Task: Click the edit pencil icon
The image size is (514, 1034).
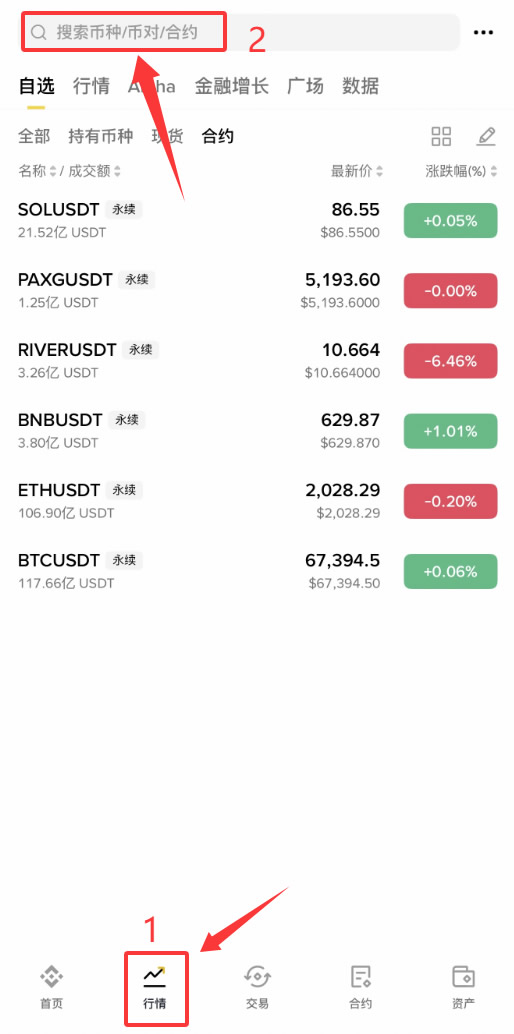Action: [486, 137]
